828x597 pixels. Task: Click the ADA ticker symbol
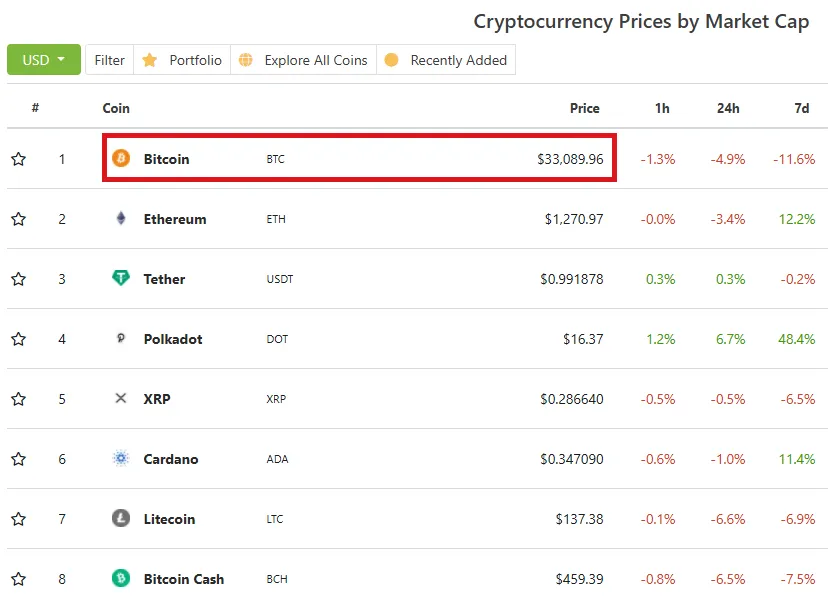click(277, 459)
